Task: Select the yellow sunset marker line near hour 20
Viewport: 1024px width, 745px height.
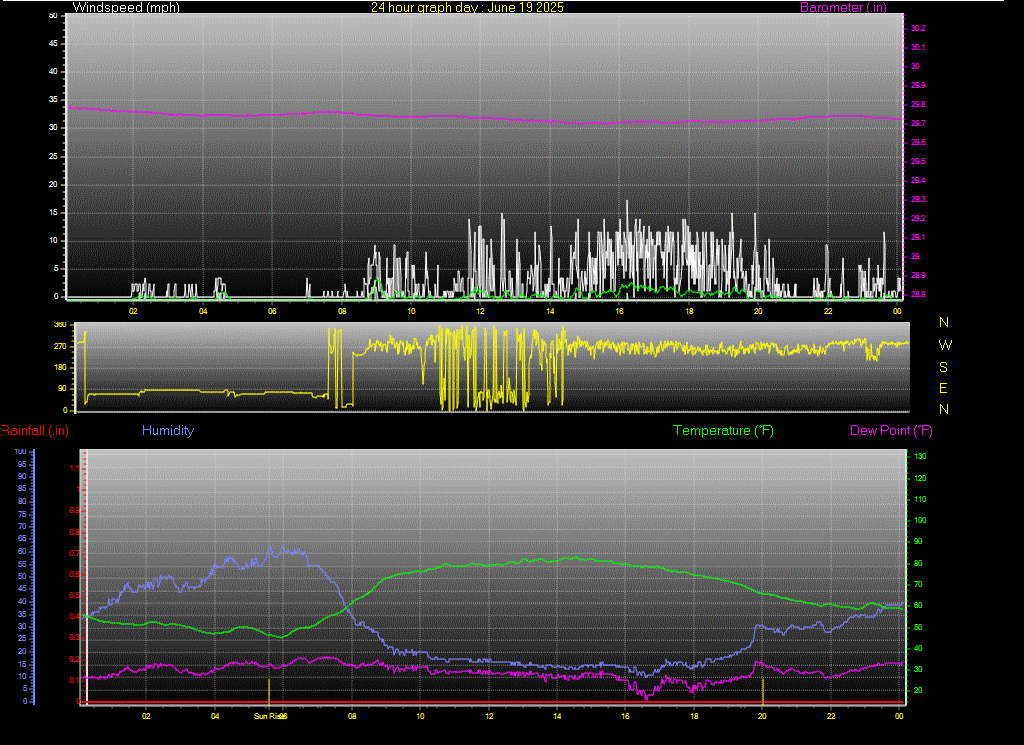Action: pyautogui.click(x=763, y=691)
